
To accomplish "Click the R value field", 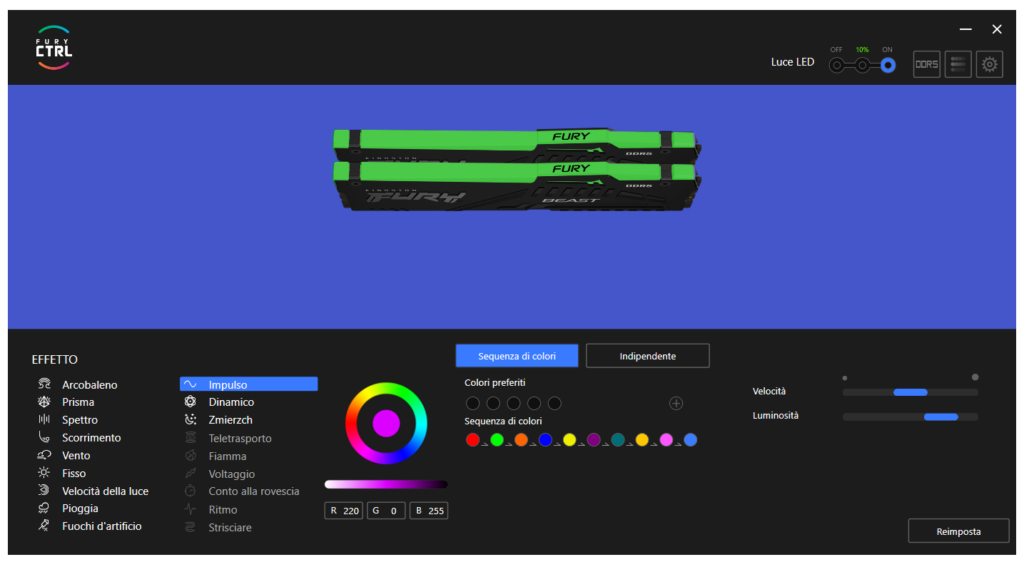I will [x=344, y=510].
